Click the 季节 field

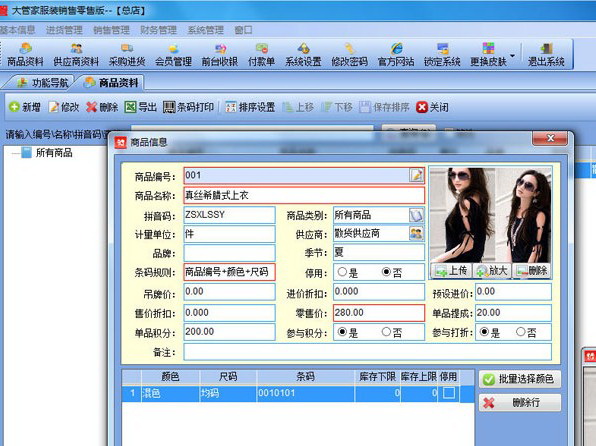click(x=379, y=252)
